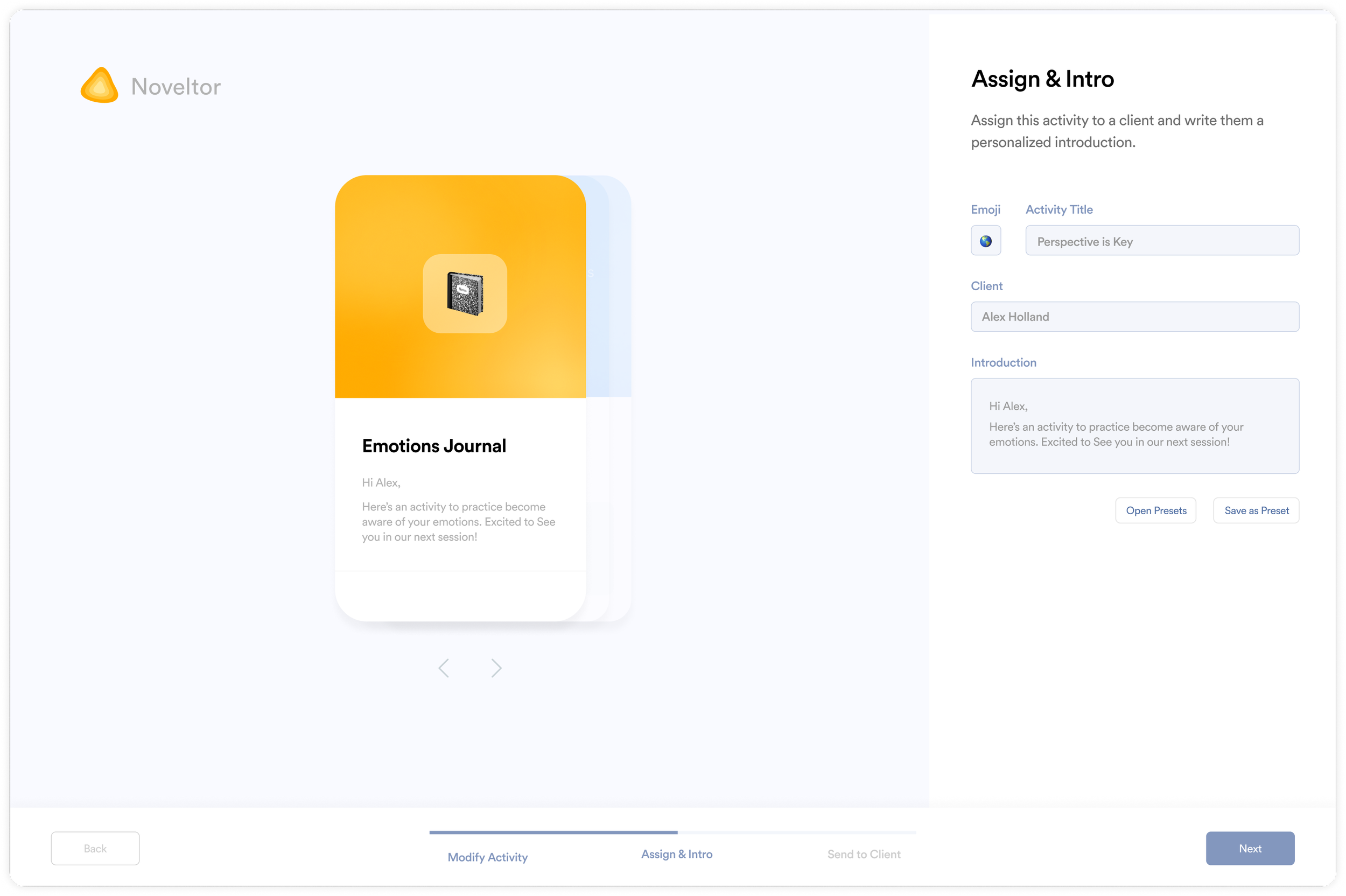Select the Emotions Journal card title
Viewport: 1346px width, 896px height.
[x=433, y=446]
